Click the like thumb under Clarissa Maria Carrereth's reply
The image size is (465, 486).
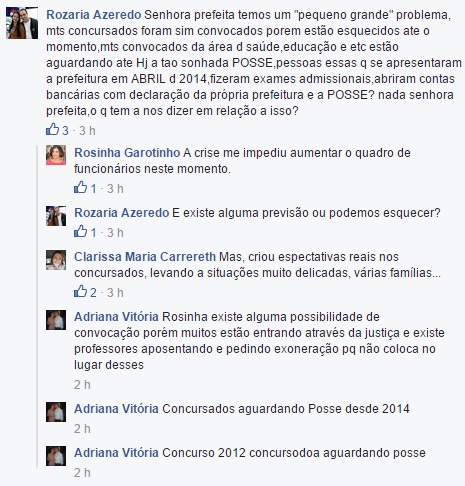[x=80, y=292]
